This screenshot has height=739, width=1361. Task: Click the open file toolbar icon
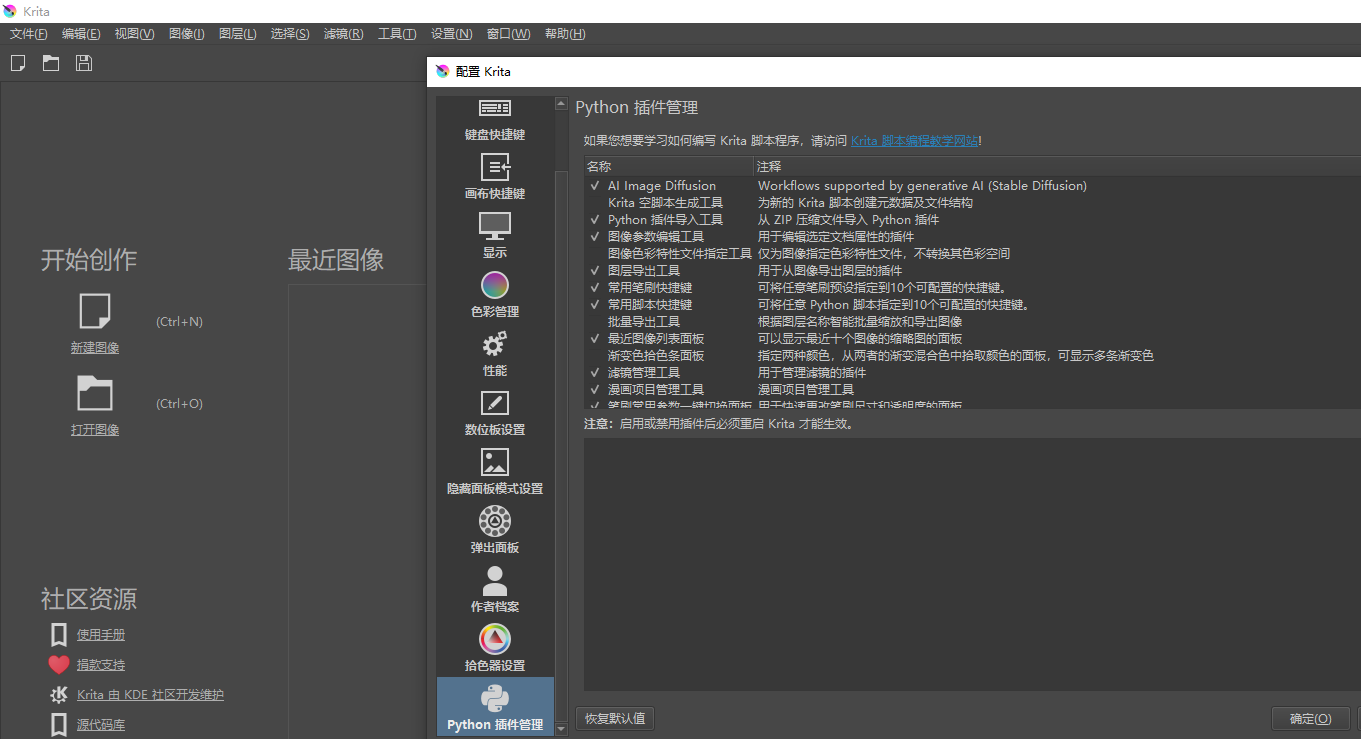tap(50, 63)
